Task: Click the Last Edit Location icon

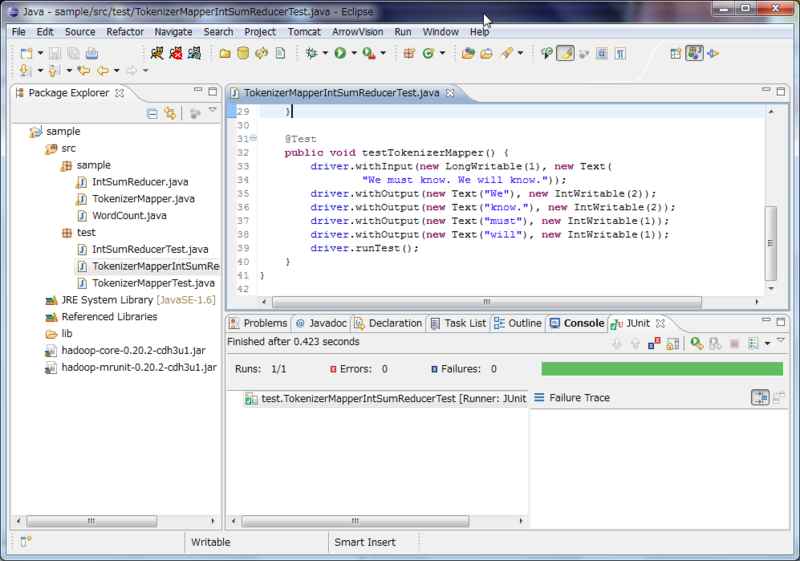Action: 84,70
